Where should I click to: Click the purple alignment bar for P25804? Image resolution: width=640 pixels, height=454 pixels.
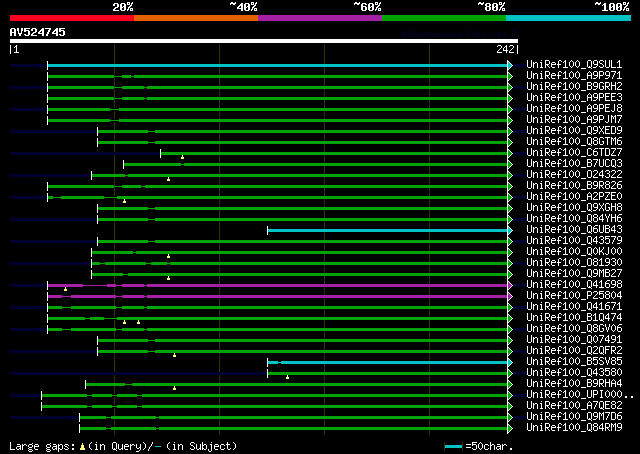278,296
